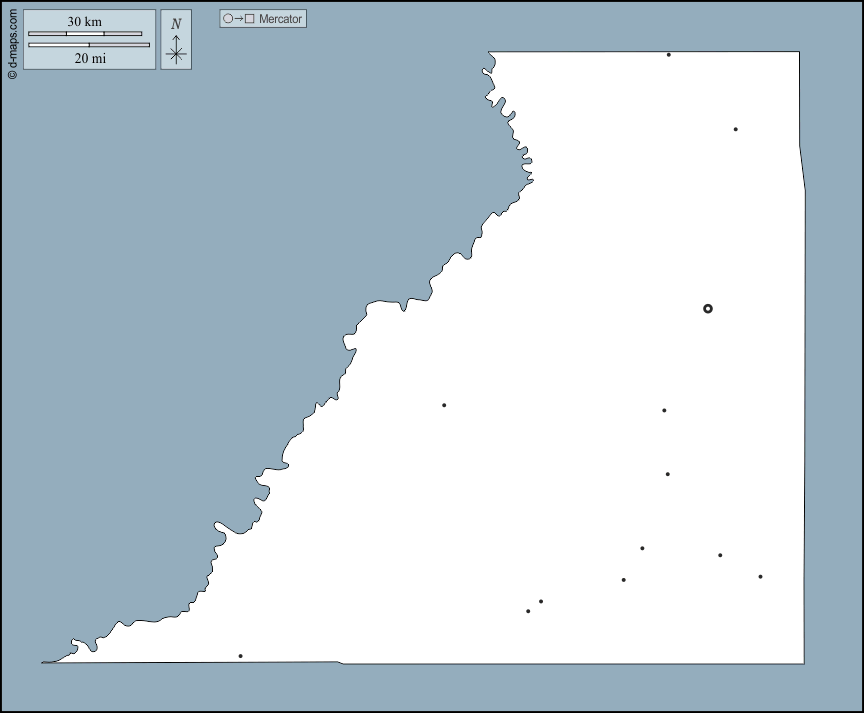Click the 30 km scale label
The image size is (864, 713).
pos(85,22)
